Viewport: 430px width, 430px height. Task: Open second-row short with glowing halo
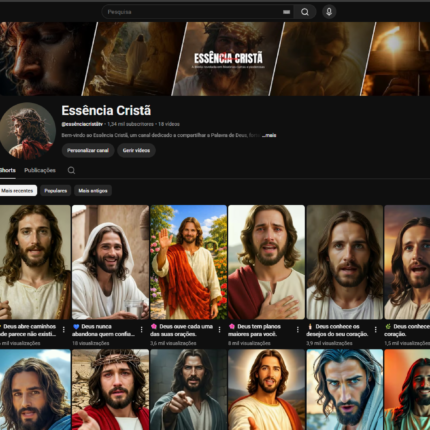point(266,390)
